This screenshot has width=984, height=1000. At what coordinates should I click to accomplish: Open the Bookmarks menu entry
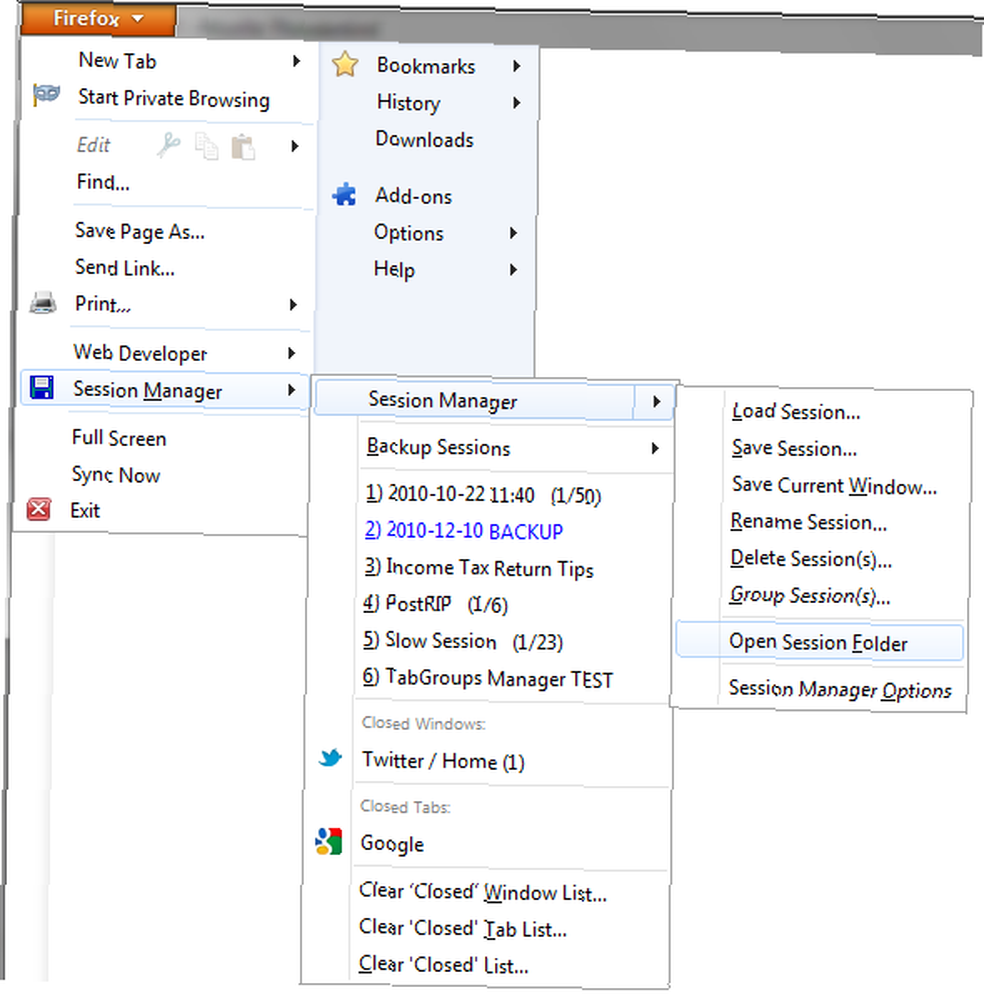426,66
